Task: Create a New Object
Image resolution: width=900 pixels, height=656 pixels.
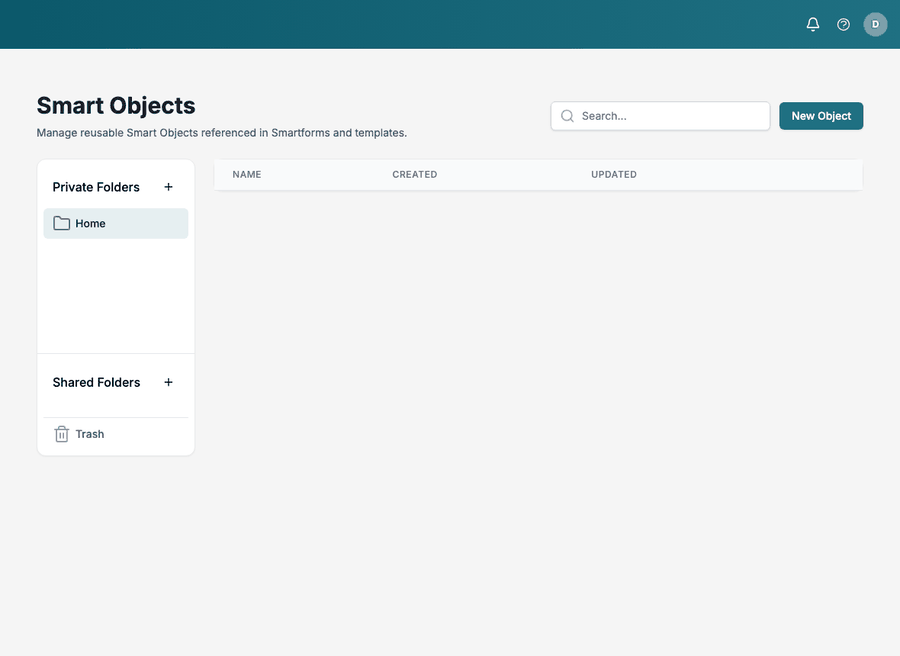Action: [821, 116]
